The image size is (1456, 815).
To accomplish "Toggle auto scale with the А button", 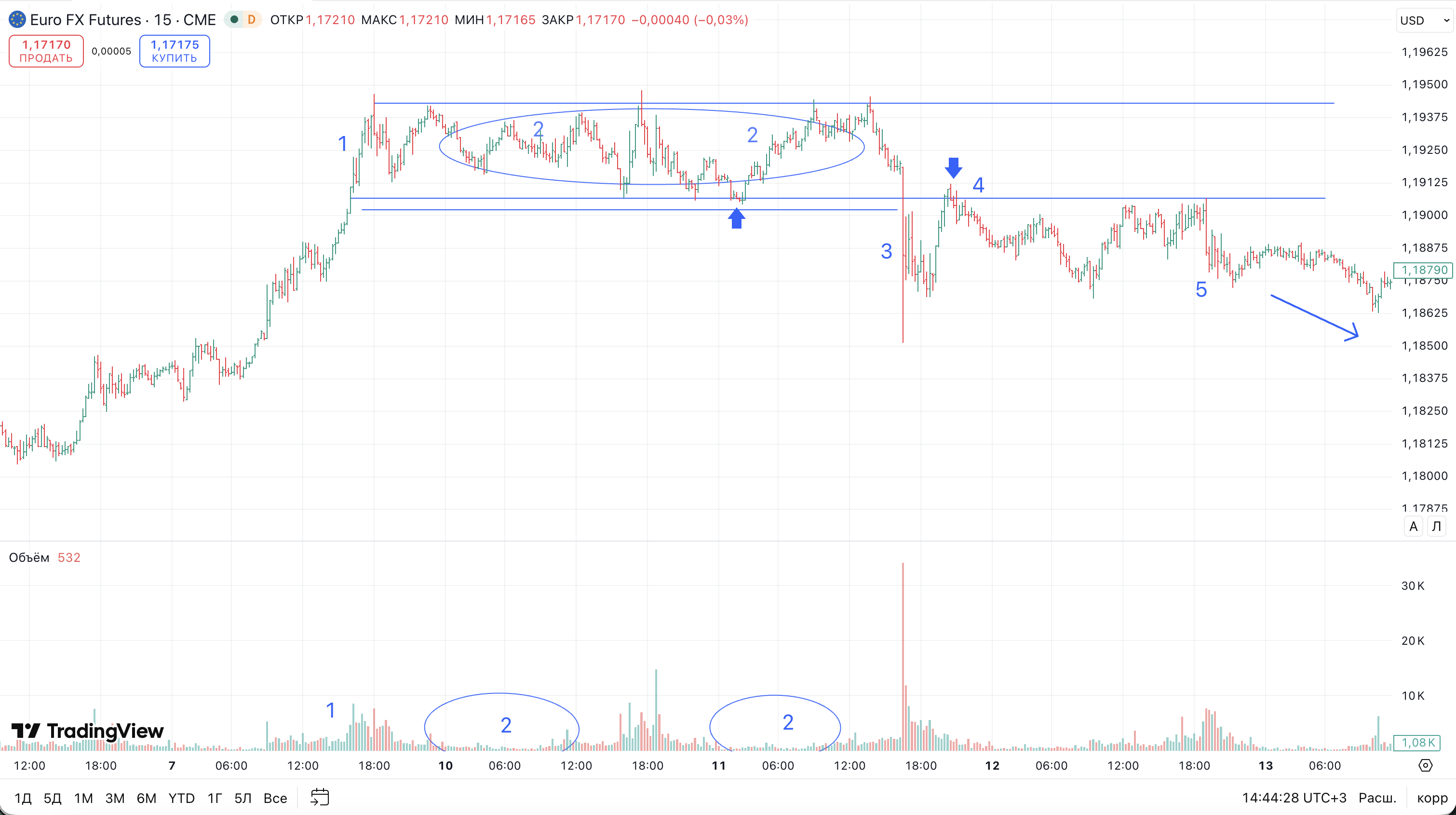I will tap(1413, 526).
